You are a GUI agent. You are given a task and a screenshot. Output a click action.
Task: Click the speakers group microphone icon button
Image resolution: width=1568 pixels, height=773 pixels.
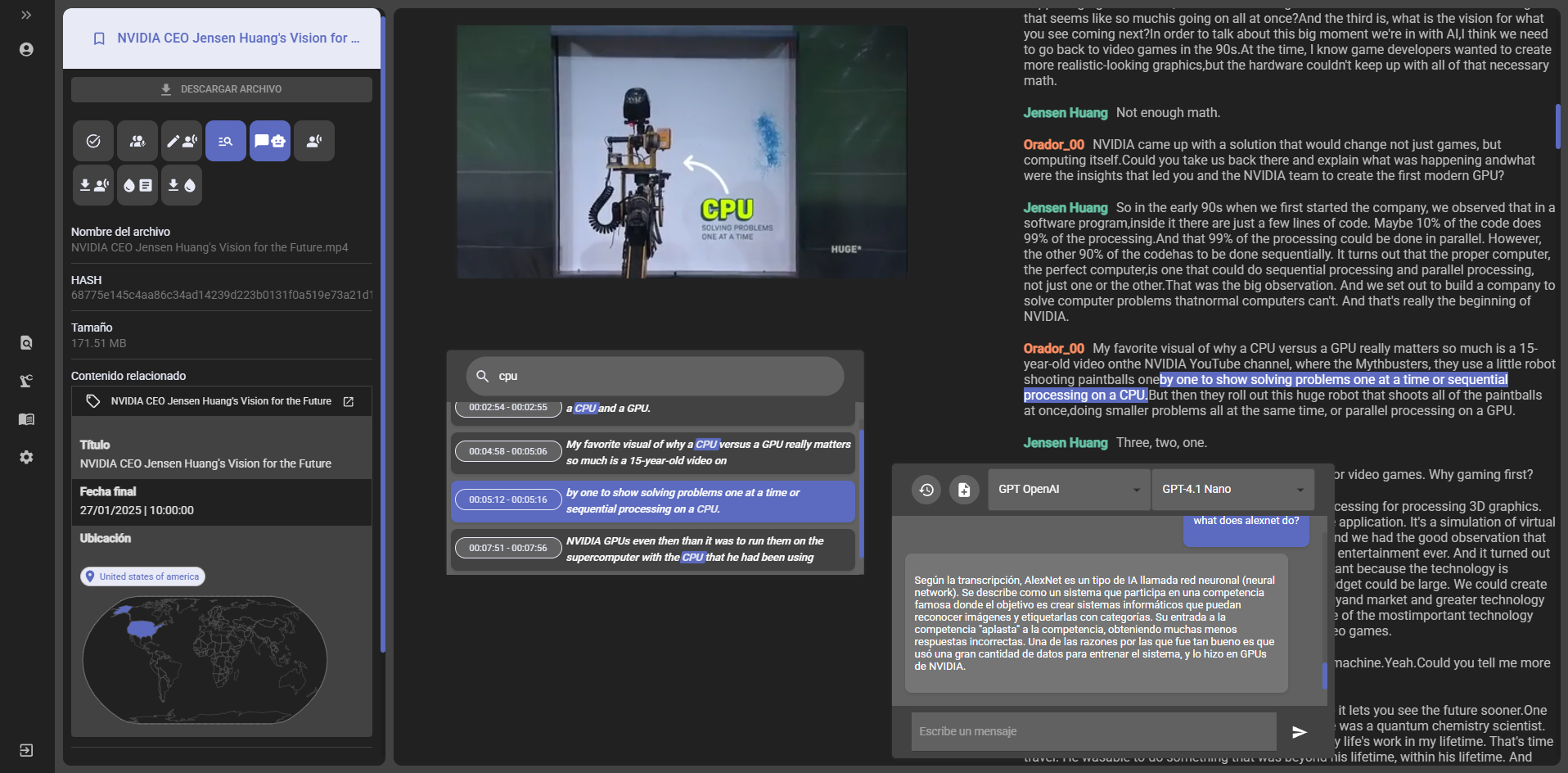click(x=137, y=141)
